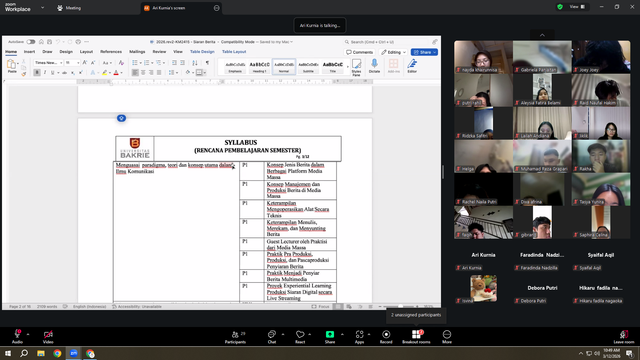The height and width of the screenshot is (360, 640).
Task: Open the Editing mode dropdown
Action: (393, 52)
